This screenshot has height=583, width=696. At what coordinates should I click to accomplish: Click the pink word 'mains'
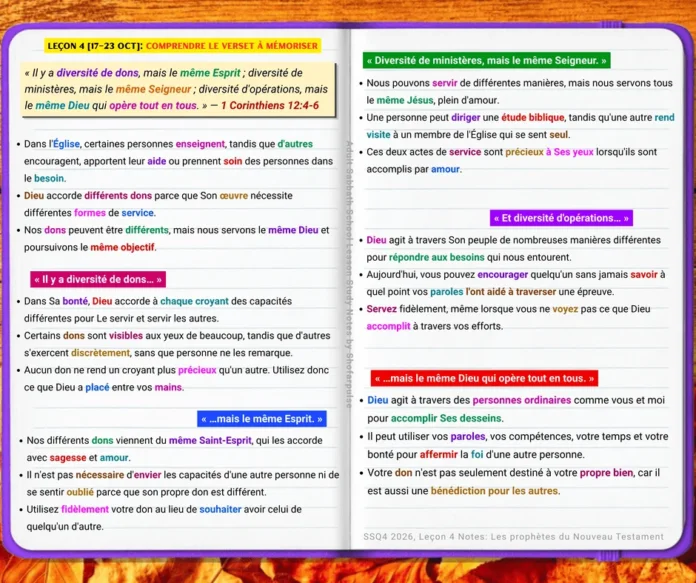pos(168,387)
